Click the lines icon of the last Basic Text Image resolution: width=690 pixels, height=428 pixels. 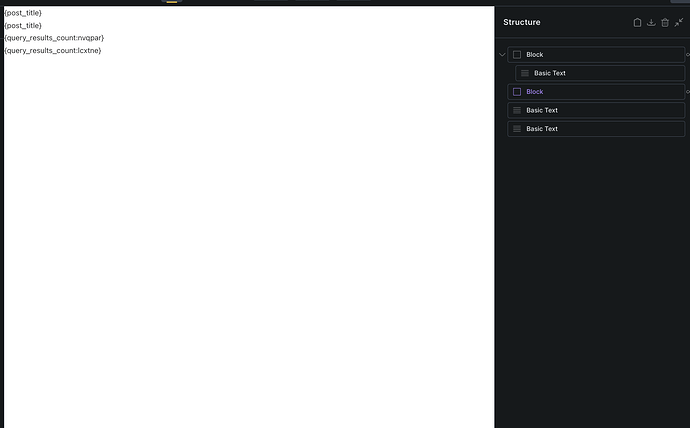517,129
